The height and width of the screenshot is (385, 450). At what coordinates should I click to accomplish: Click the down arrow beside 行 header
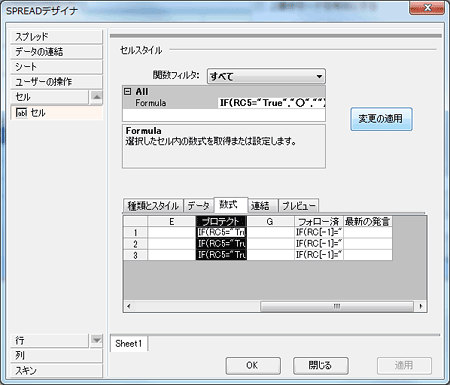click(96, 340)
